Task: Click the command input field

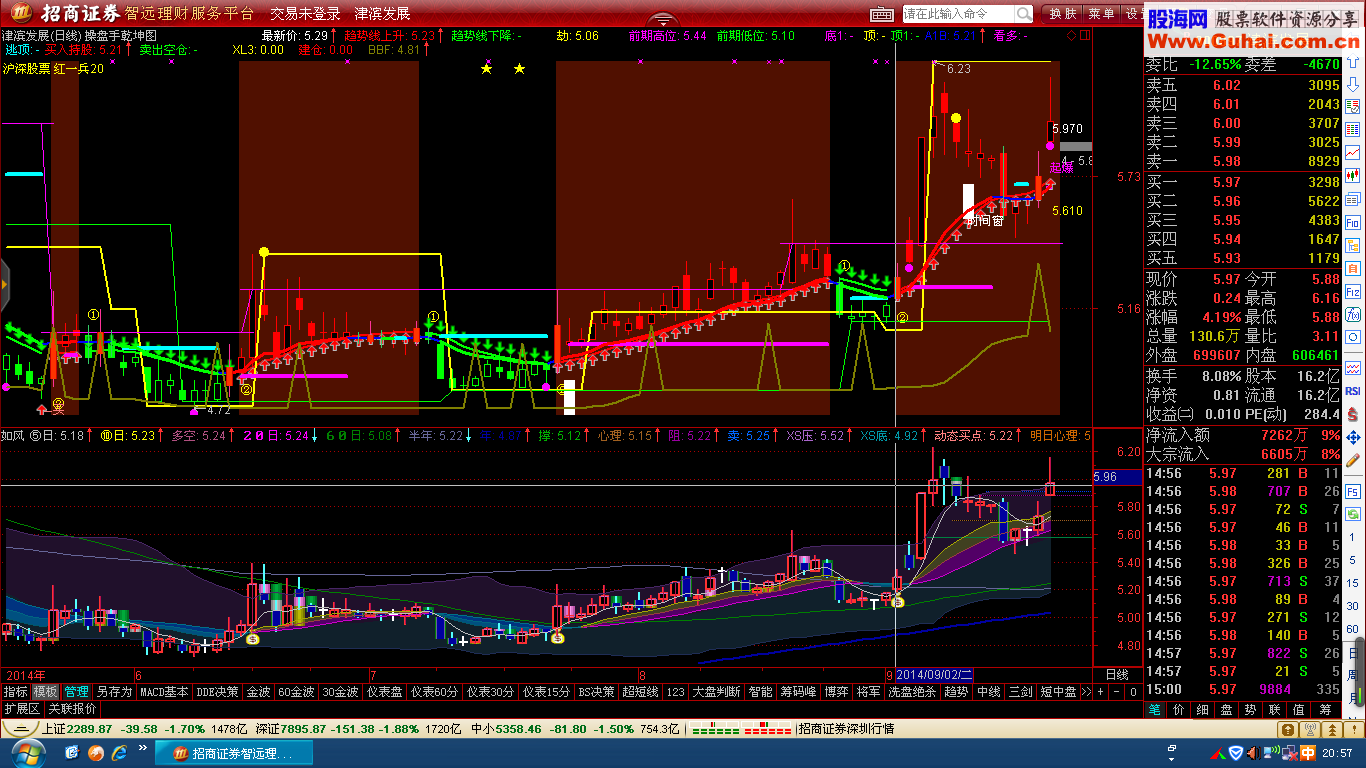Action: point(958,14)
